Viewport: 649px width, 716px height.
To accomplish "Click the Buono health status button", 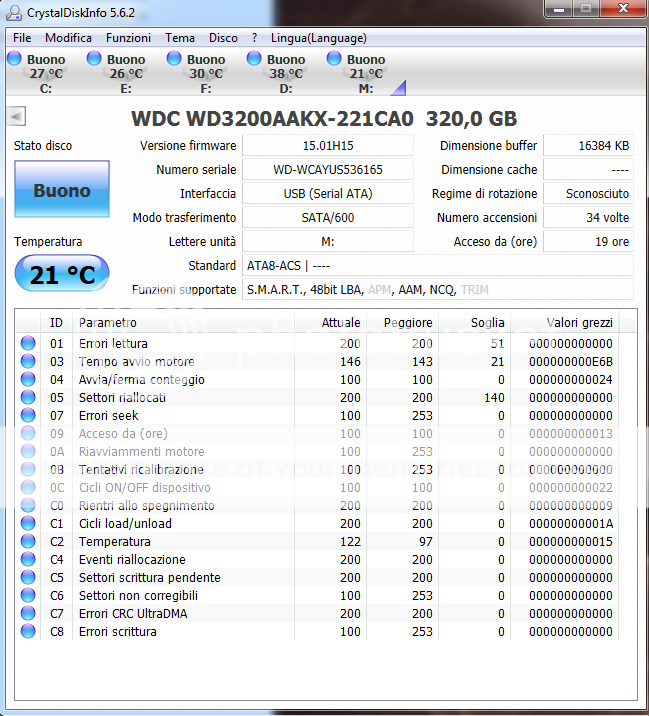I will point(61,190).
